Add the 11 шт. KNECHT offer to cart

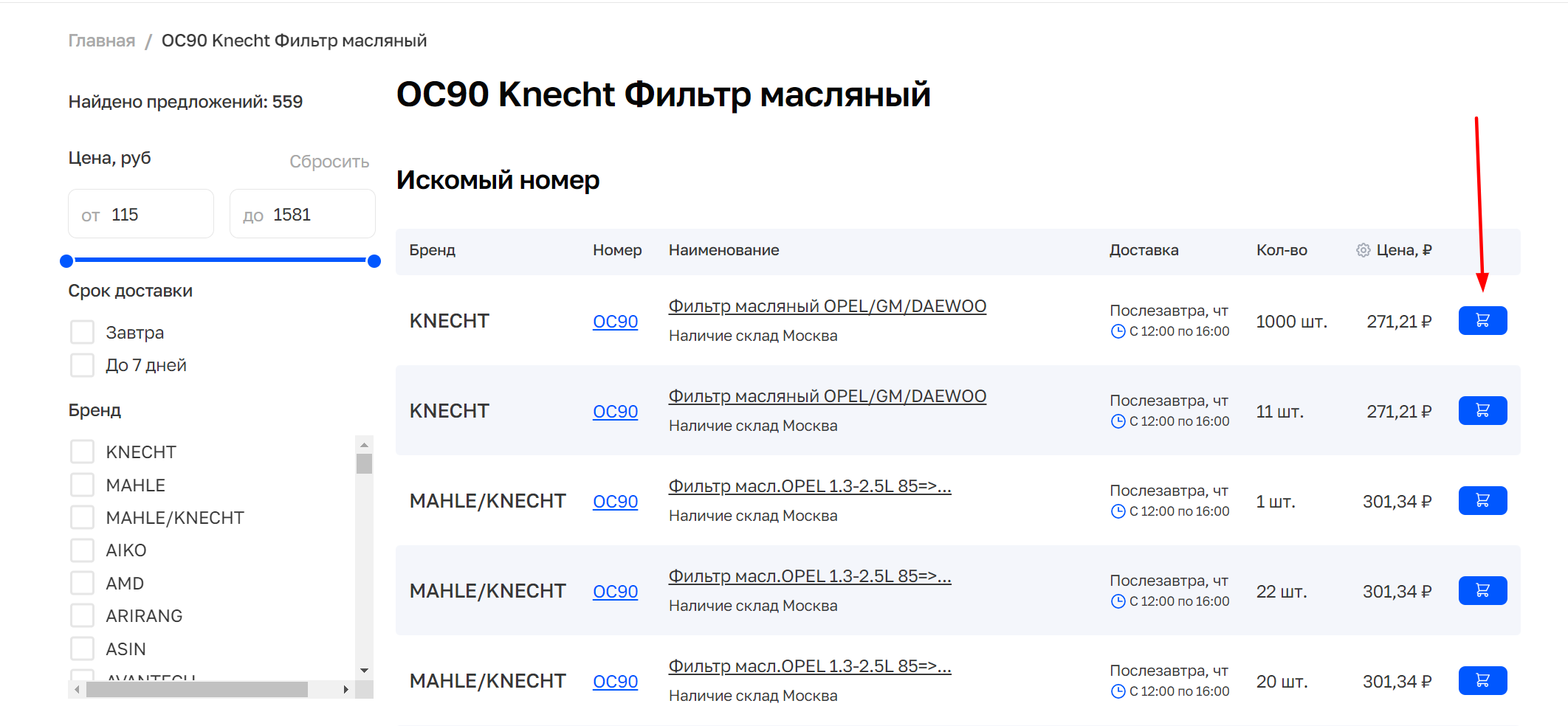pos(1482,411)
